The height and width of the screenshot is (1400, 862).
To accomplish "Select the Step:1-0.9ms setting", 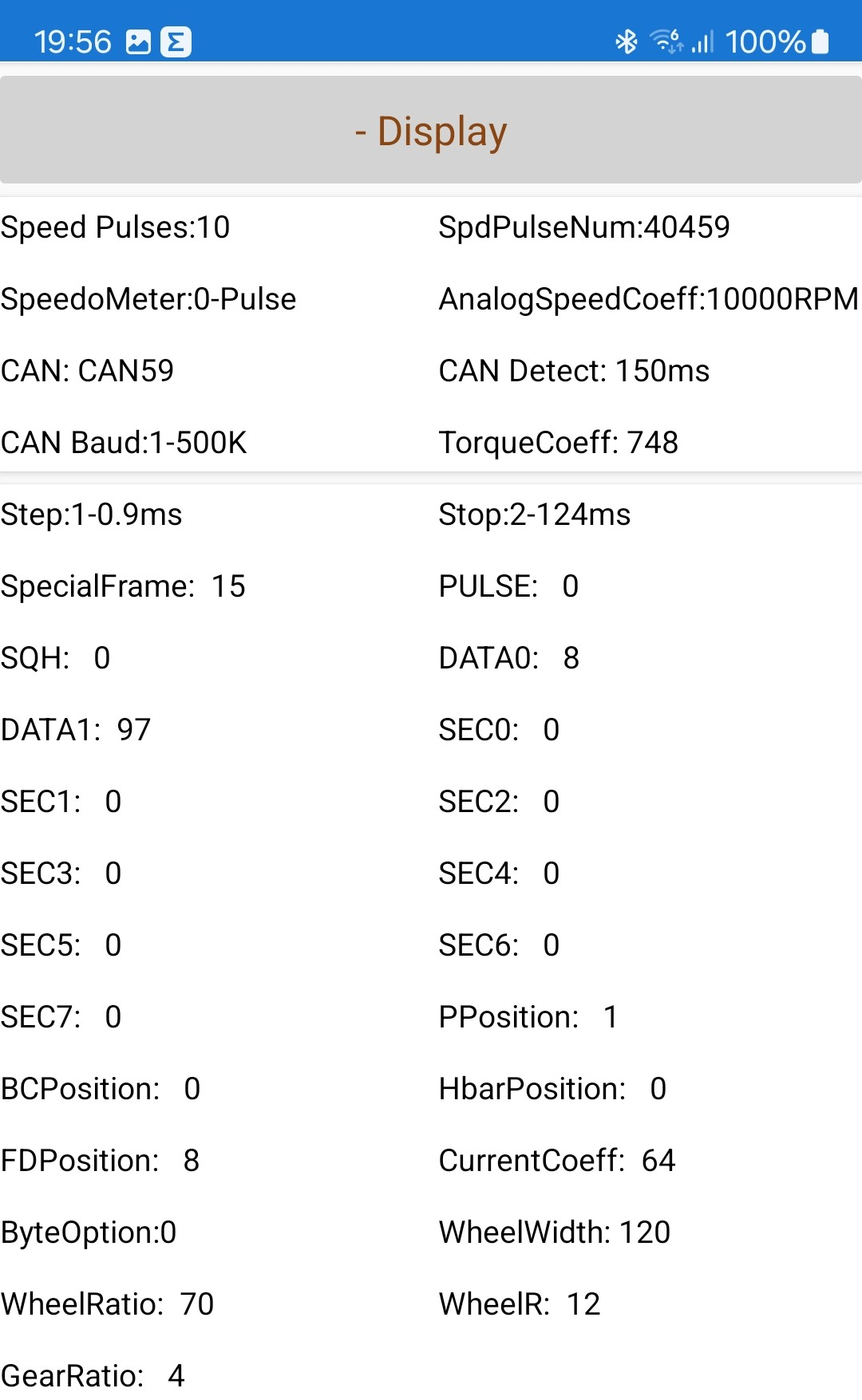I will (x=92, y=515).
